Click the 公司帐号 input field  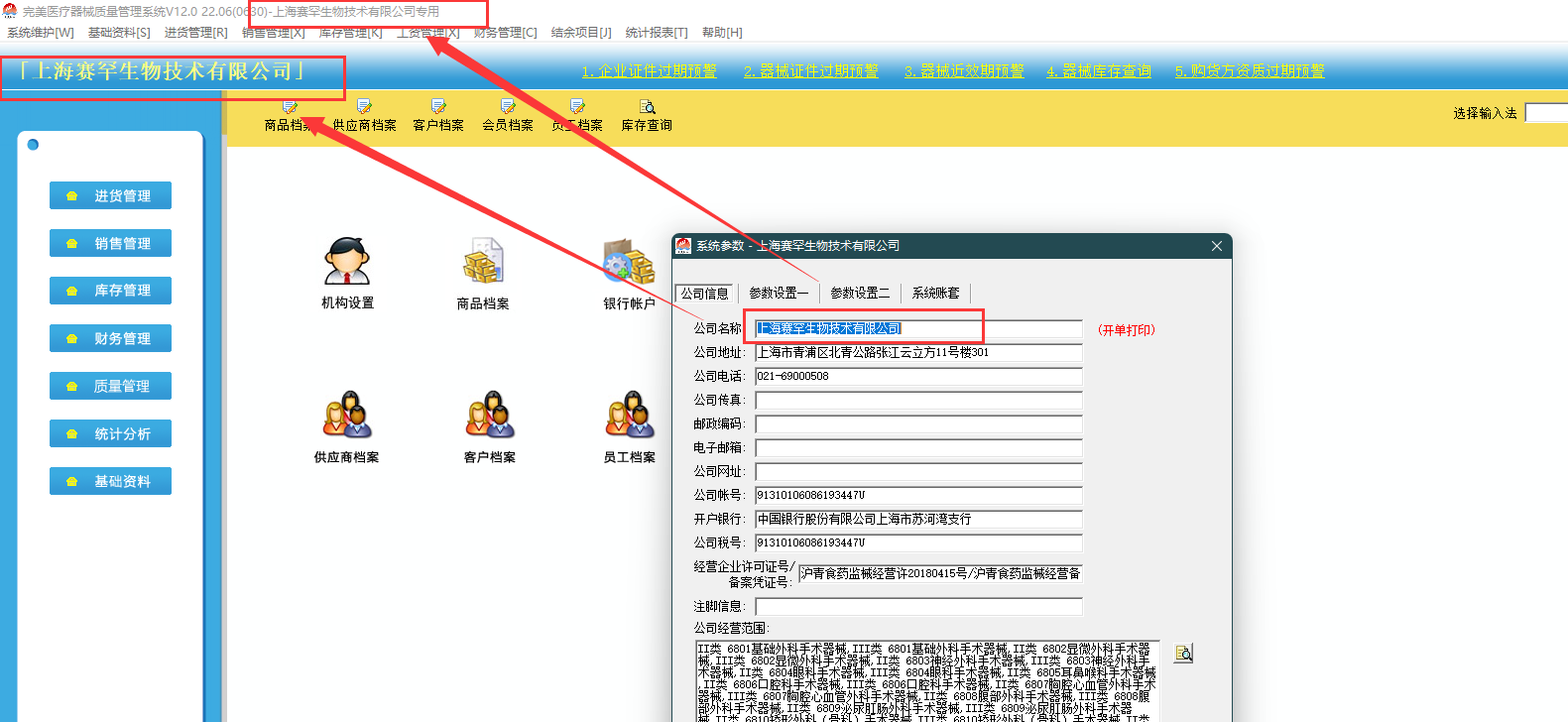tap(918, 495)
